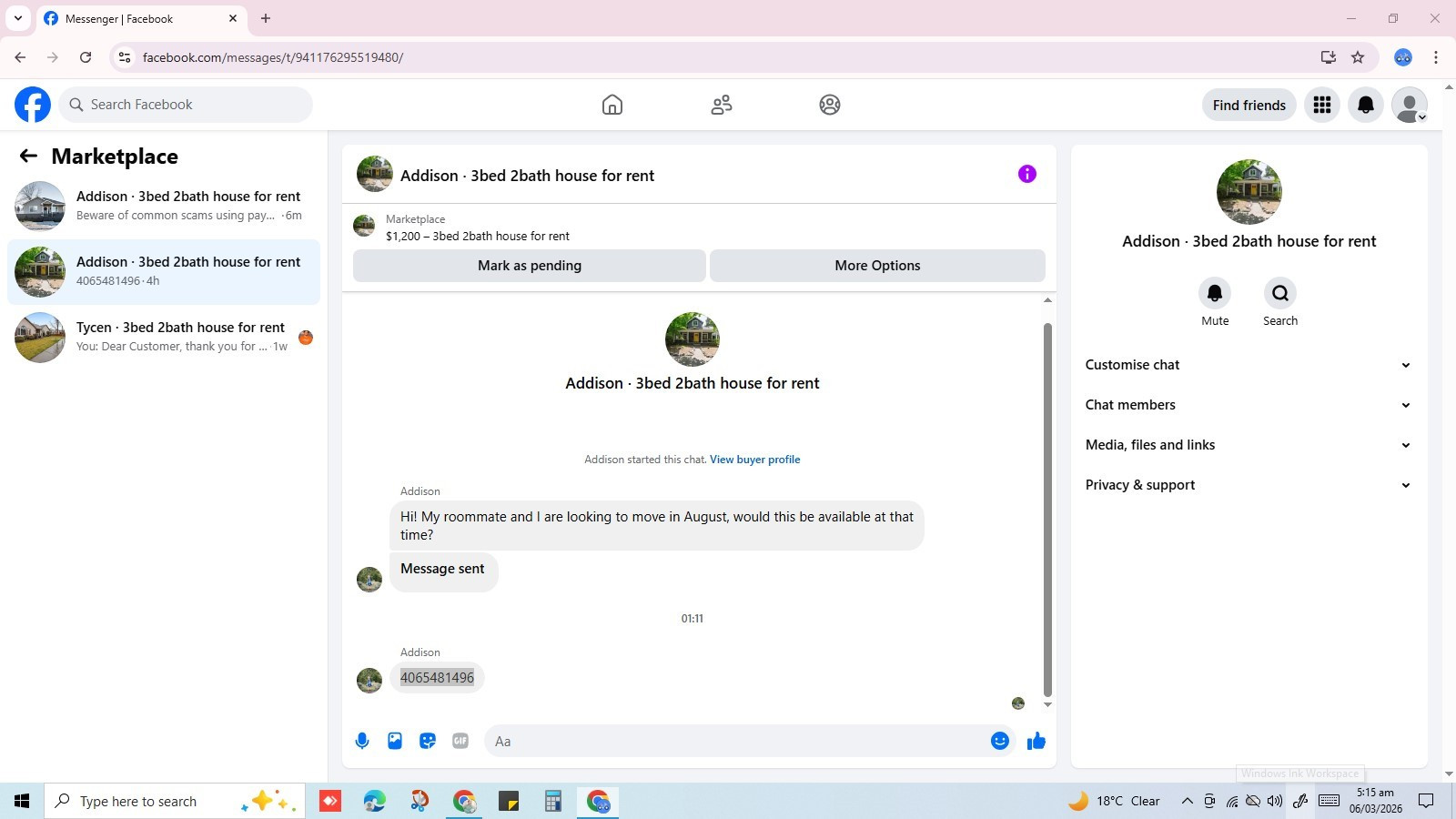The height and width of the screenshot is (819, 1456).
Task: Click the taskbar volume icon
Action: pos(1274,801)
